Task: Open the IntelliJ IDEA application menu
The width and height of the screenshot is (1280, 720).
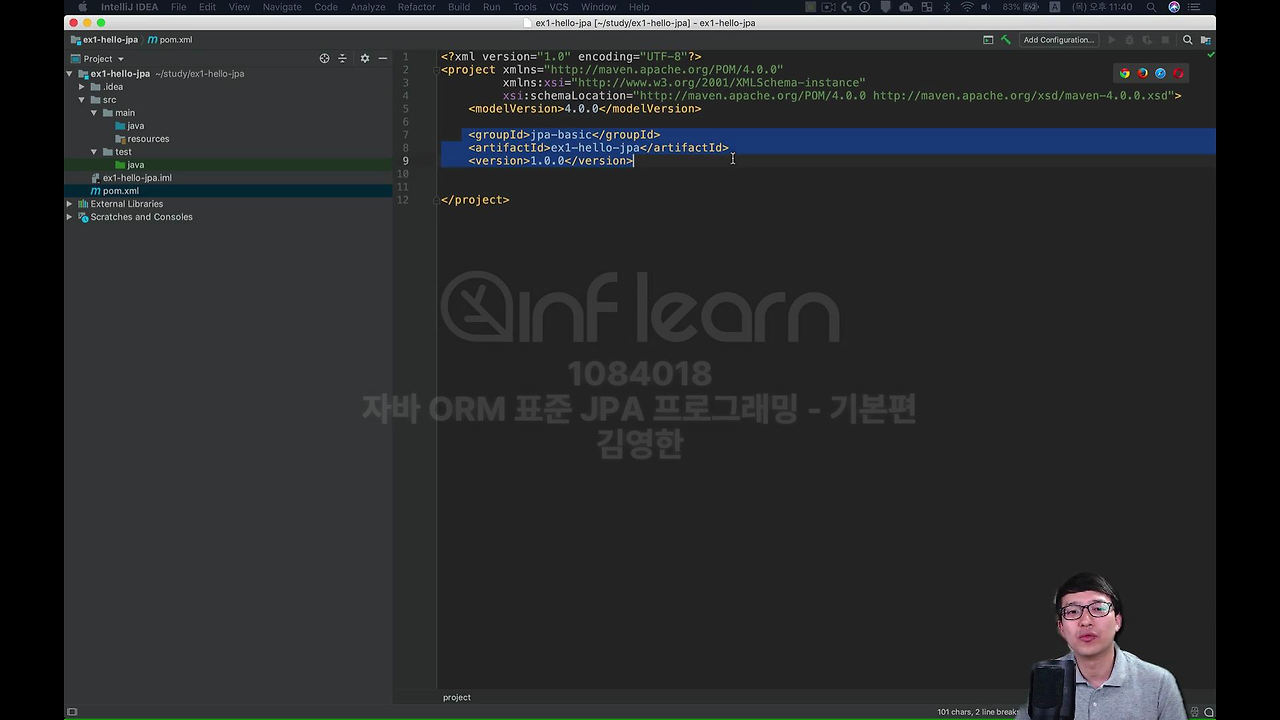Action: 129,7
